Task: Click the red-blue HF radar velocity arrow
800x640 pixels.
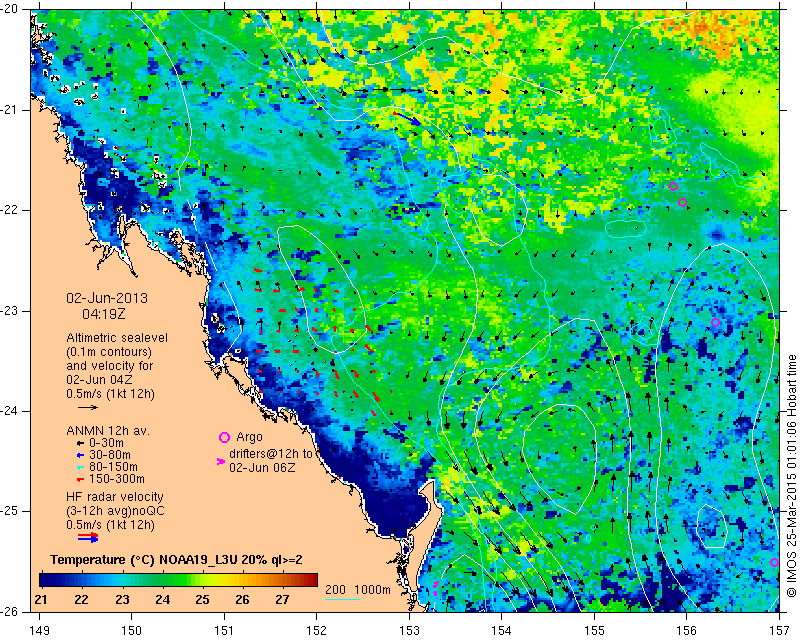Action: [88, 537]
